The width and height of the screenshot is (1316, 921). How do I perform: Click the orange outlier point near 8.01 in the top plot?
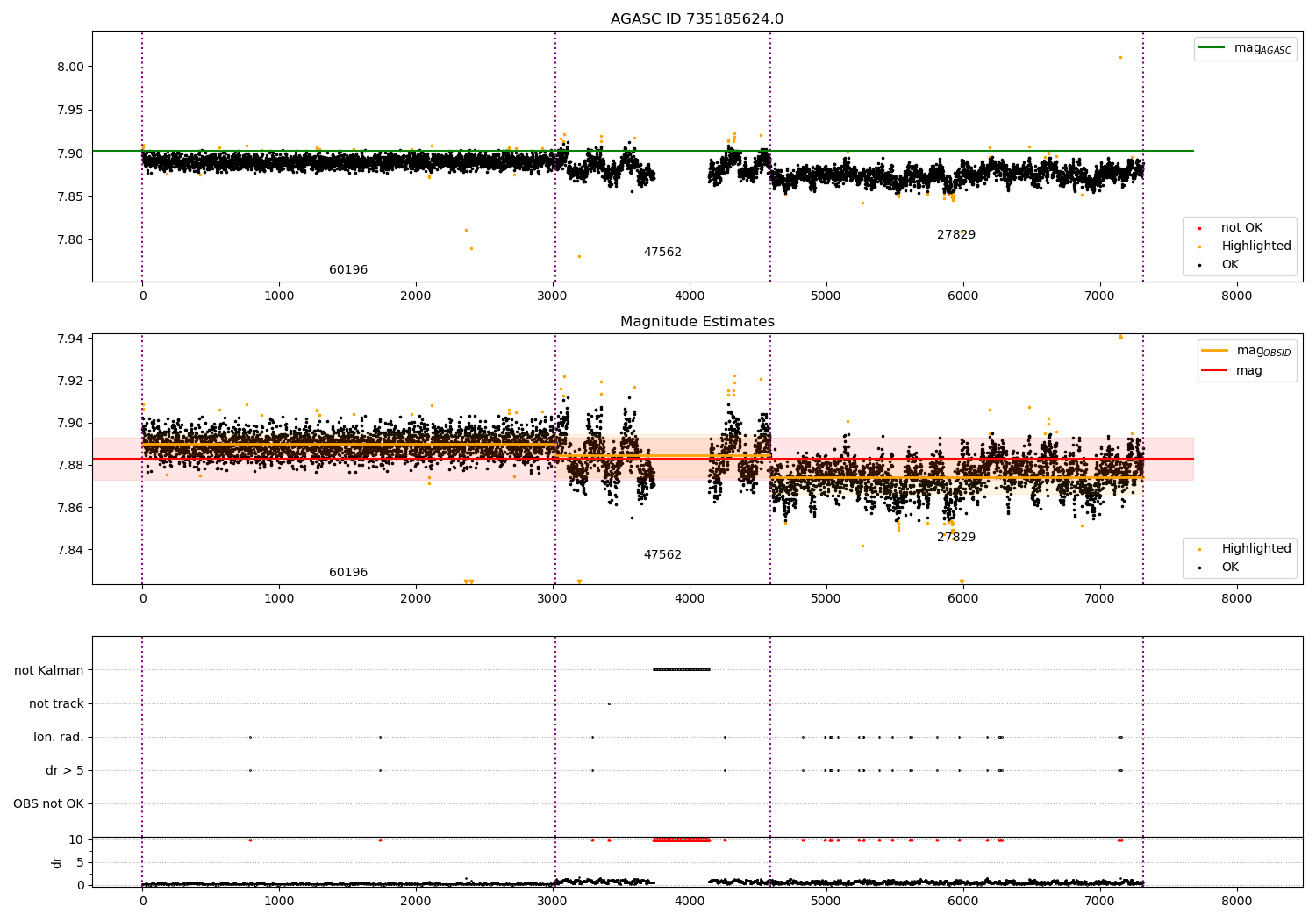1120,57
